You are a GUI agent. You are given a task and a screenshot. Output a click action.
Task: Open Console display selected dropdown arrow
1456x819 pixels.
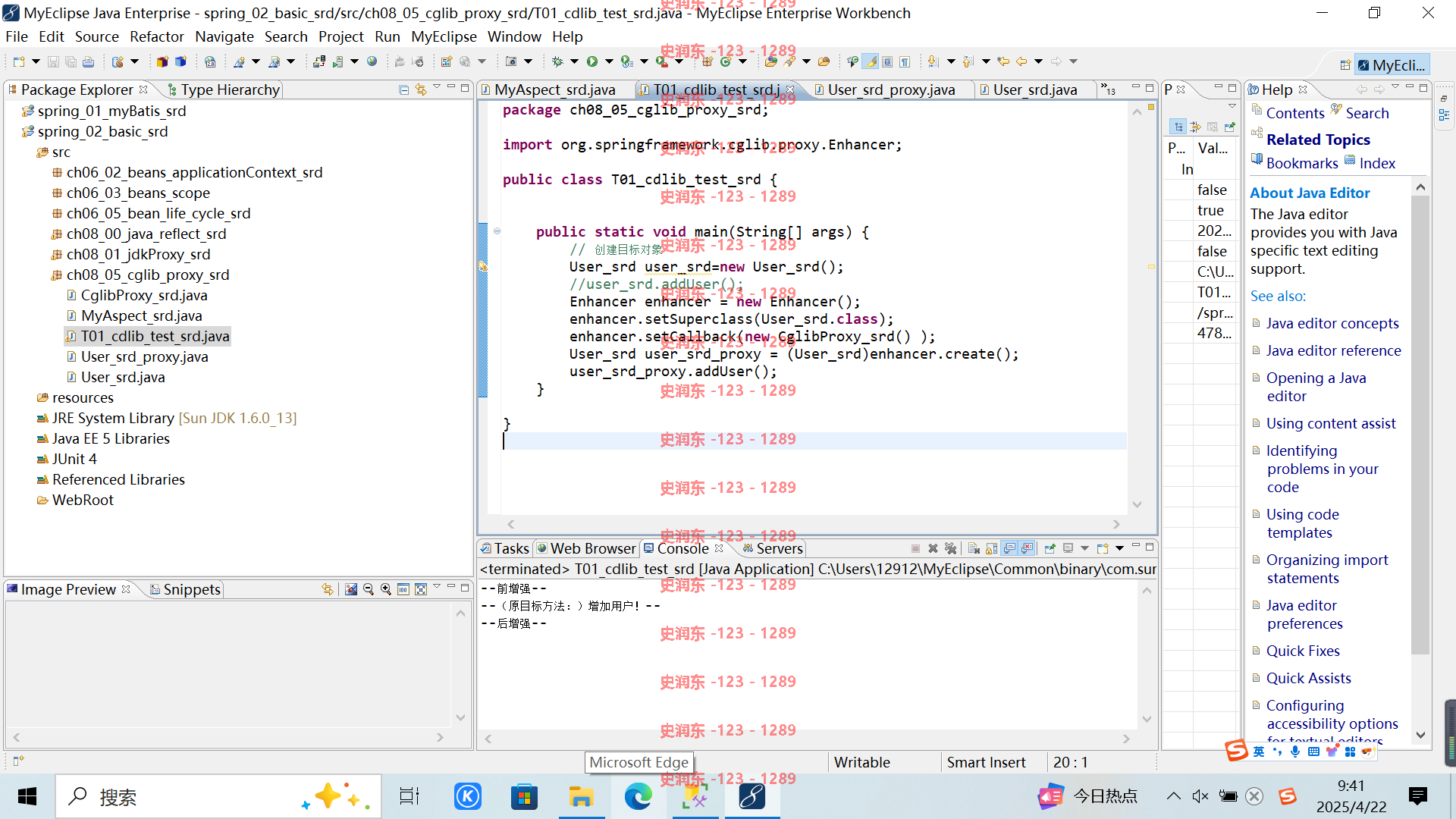pos(1084,548)
